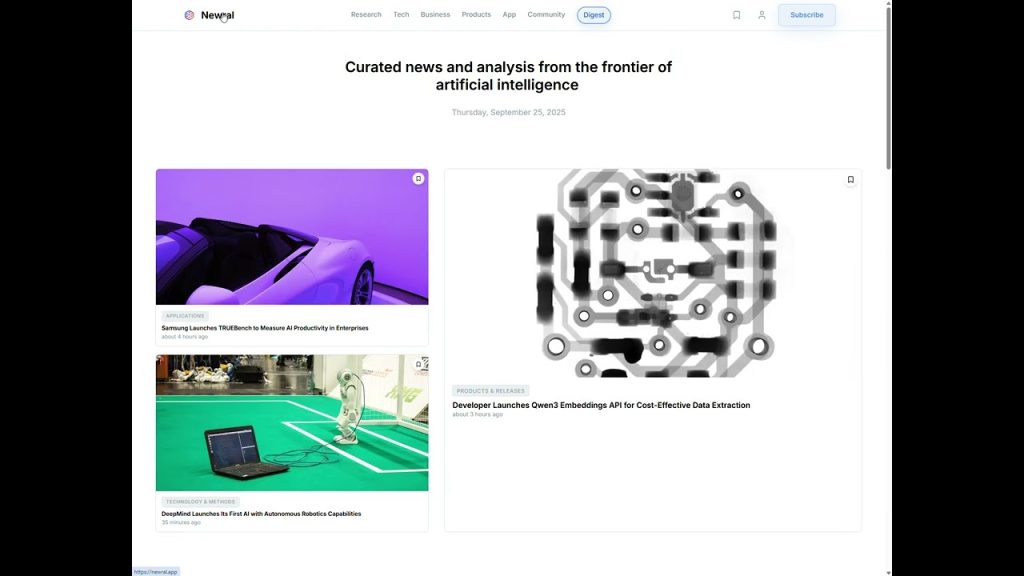Viewport: 1024px width, 576px height.
Task: Click the circuit board article image
Action: [653, 273]
